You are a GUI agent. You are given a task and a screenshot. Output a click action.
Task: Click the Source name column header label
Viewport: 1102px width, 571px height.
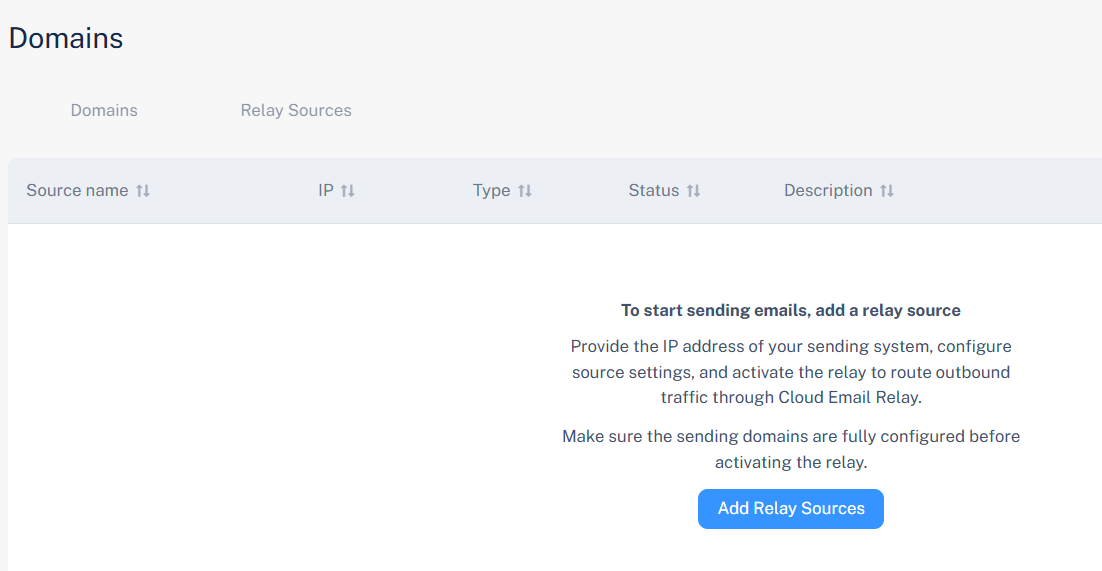(x=77, y=190)
